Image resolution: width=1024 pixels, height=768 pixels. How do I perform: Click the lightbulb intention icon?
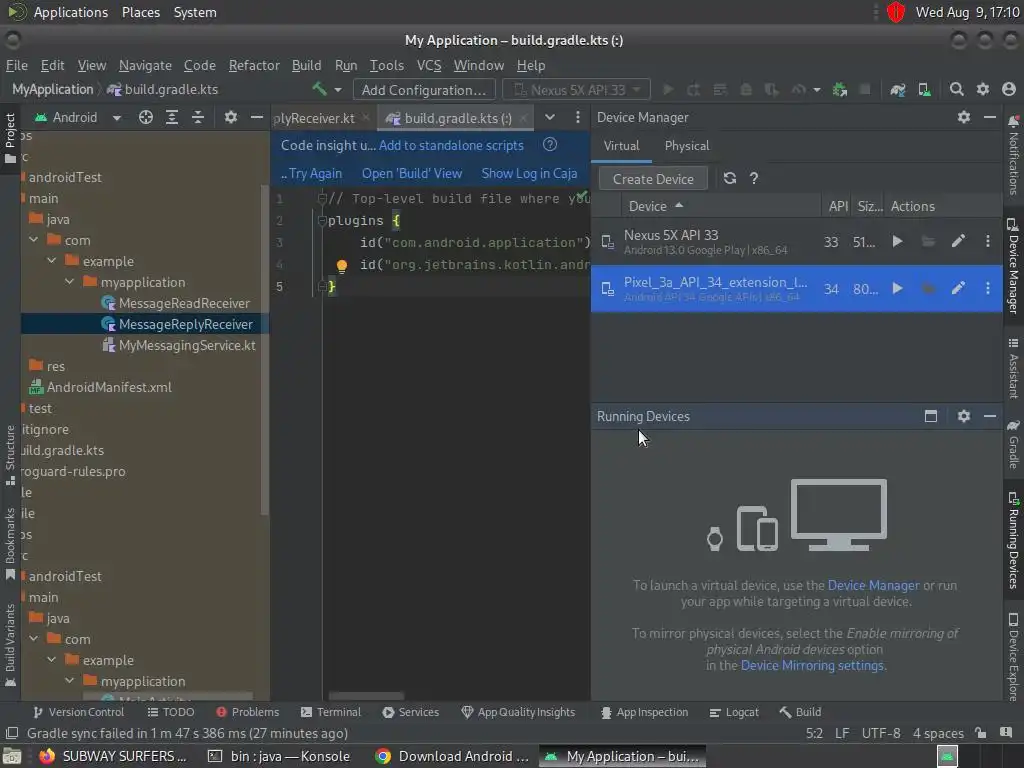coord(342,266)
